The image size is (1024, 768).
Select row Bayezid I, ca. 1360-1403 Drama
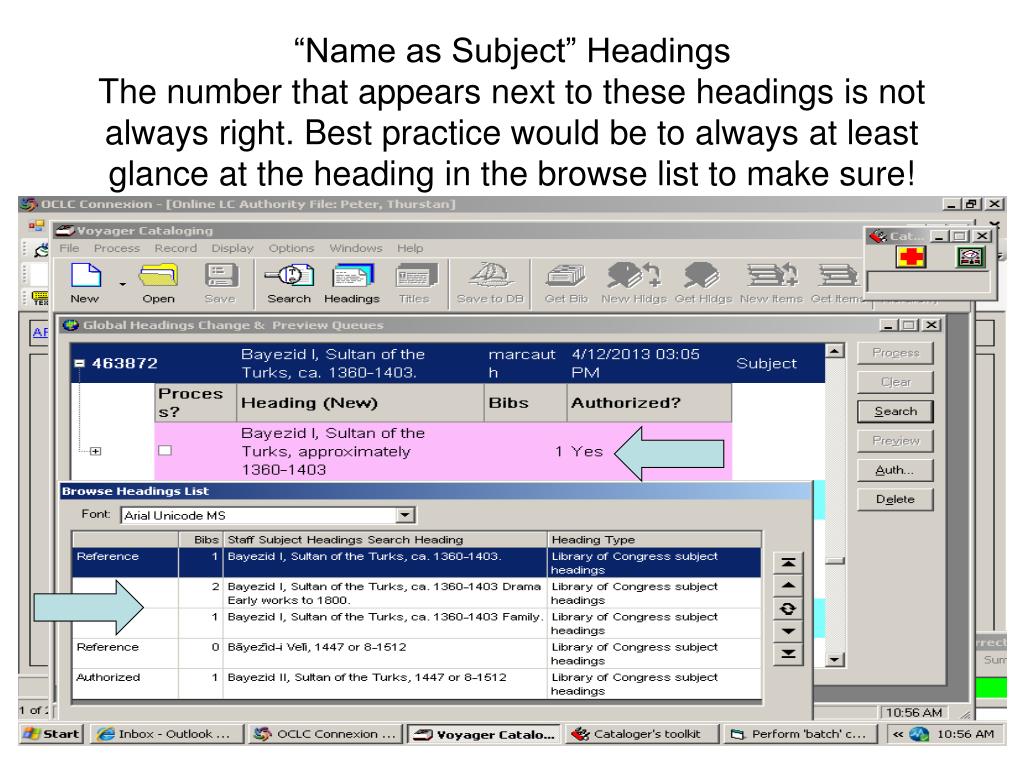point(417,593)
